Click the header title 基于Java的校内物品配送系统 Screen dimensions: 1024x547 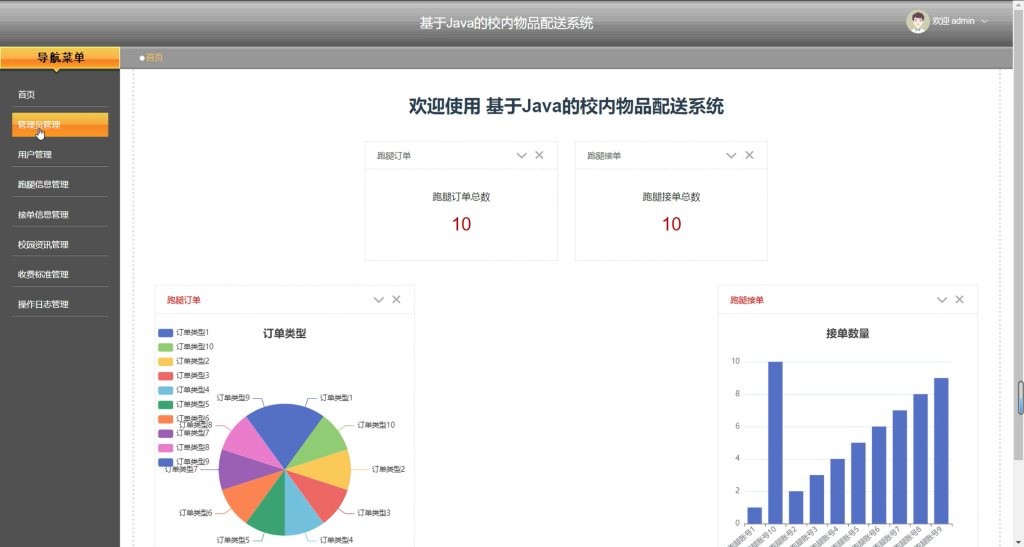pos(506,23)
